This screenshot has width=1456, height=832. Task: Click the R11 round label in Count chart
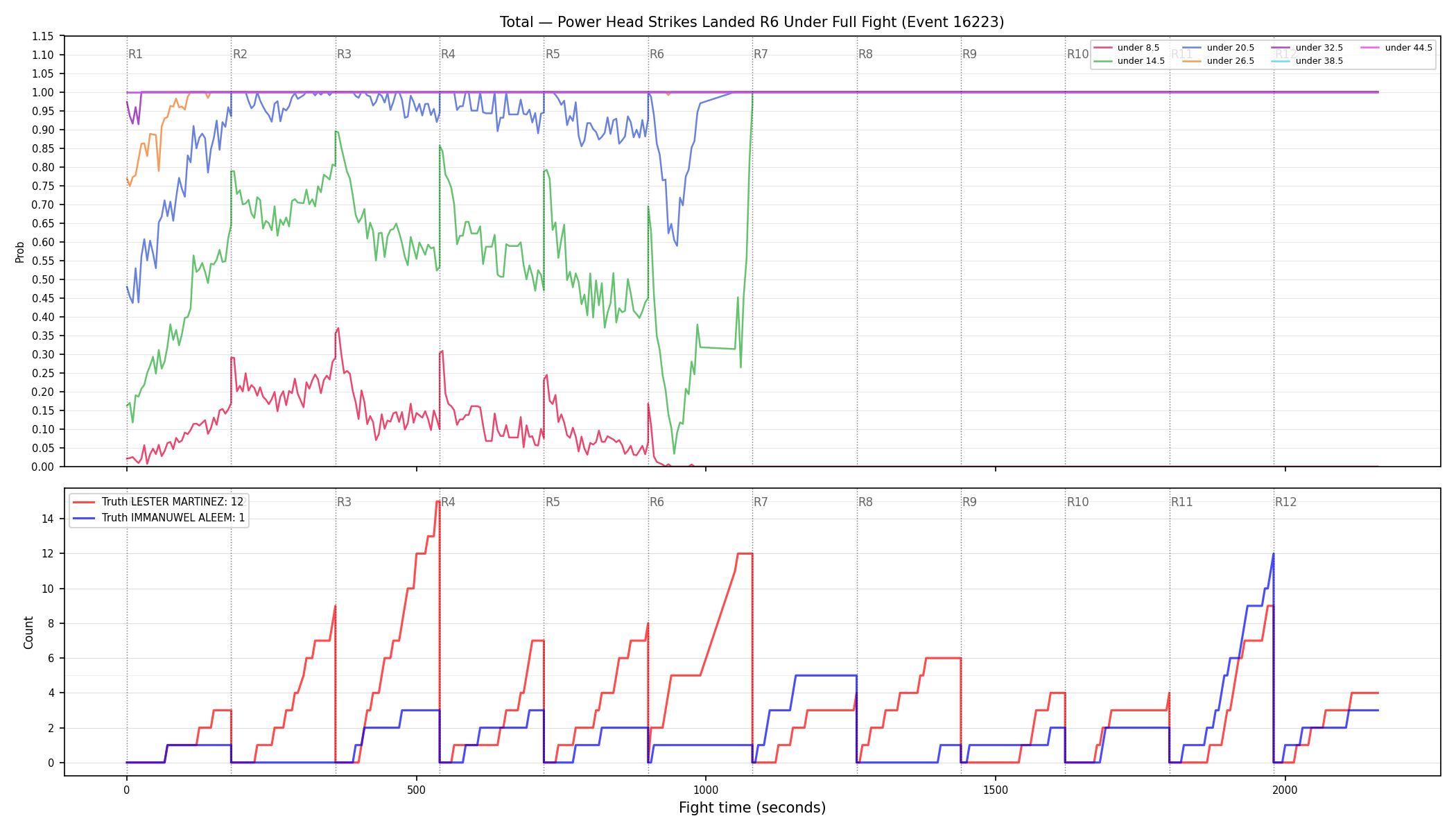pos(1182,502)
